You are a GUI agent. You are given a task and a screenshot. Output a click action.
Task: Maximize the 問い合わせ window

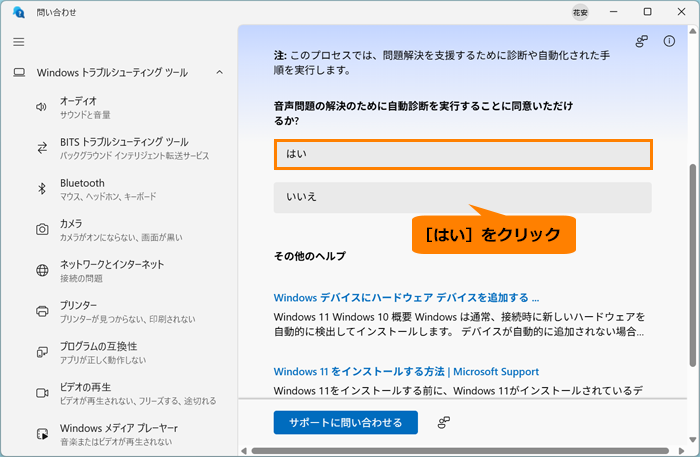647,12
